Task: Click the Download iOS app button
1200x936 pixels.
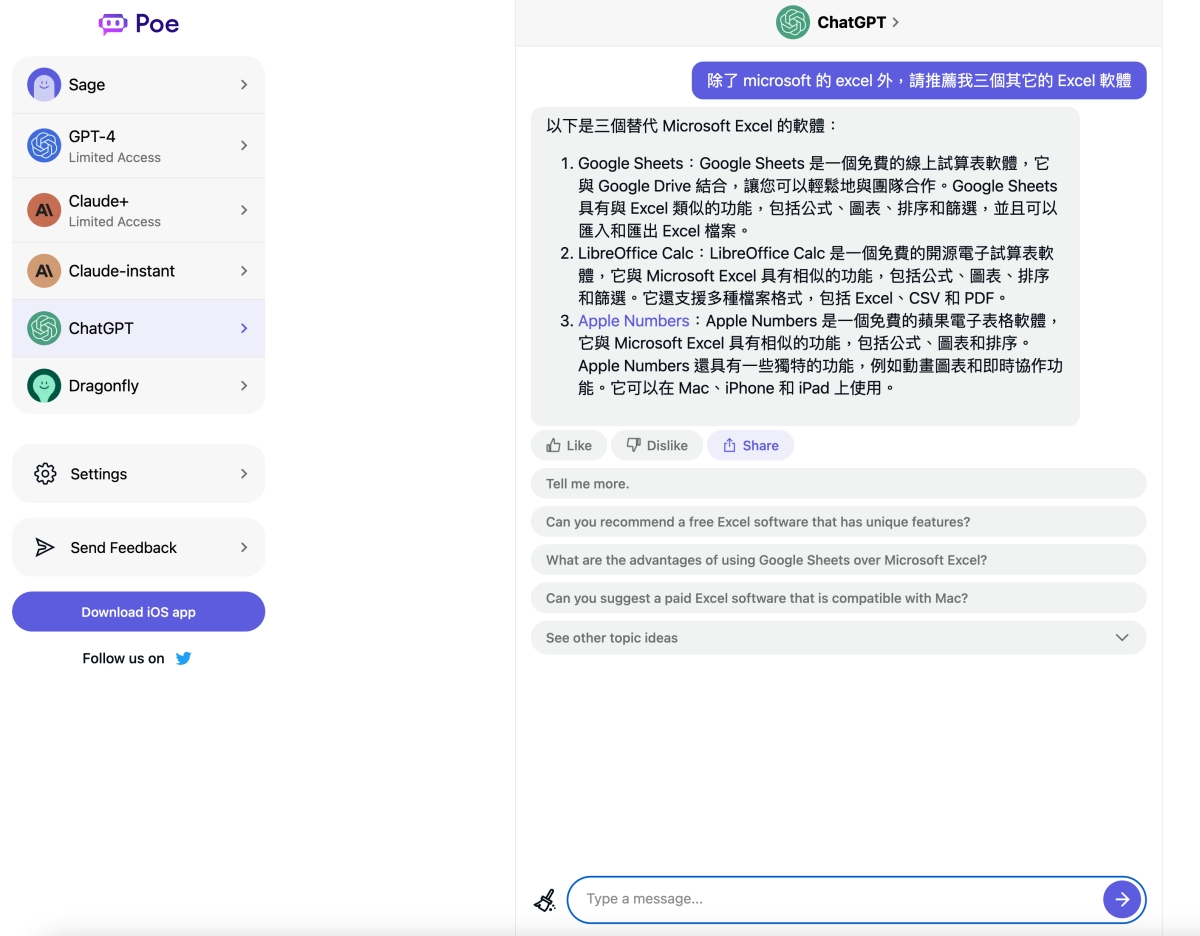Action: (138, 612)
